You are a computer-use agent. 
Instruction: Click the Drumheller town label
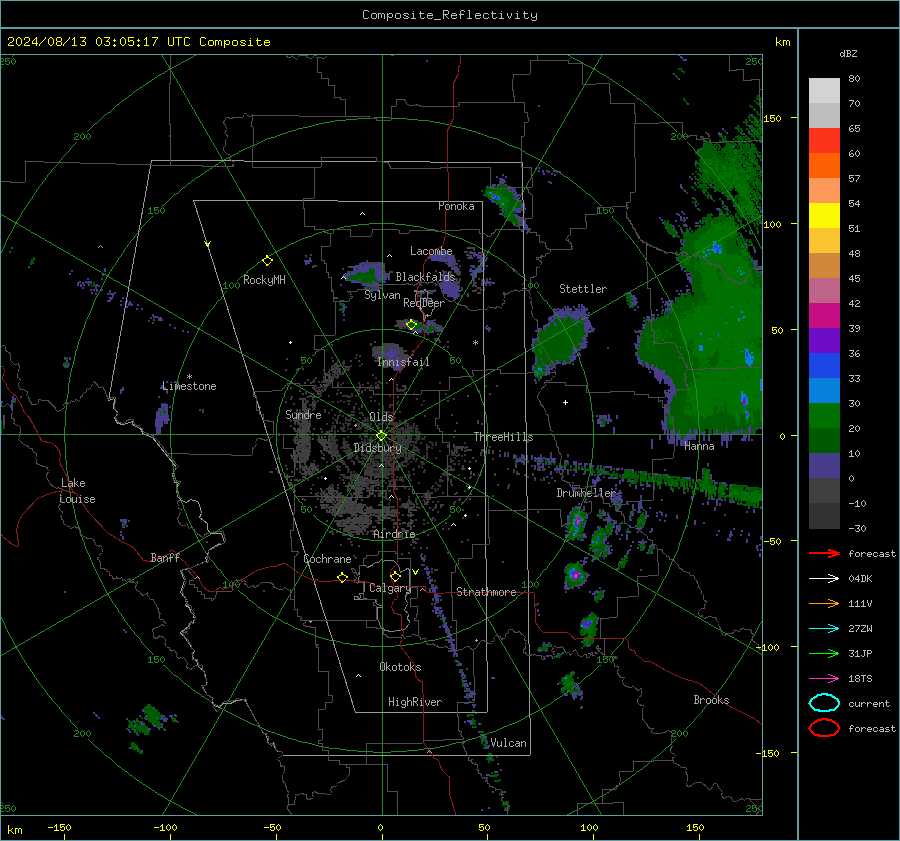585,493
